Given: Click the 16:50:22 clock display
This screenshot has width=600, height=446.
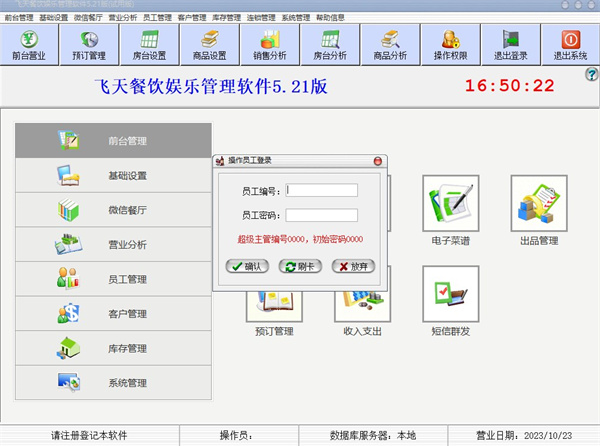Looking at the screenshot, I should 509,85.
